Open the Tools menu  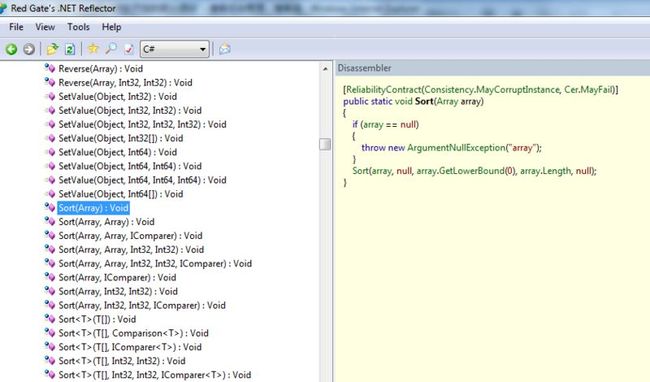tap(78, 27)
